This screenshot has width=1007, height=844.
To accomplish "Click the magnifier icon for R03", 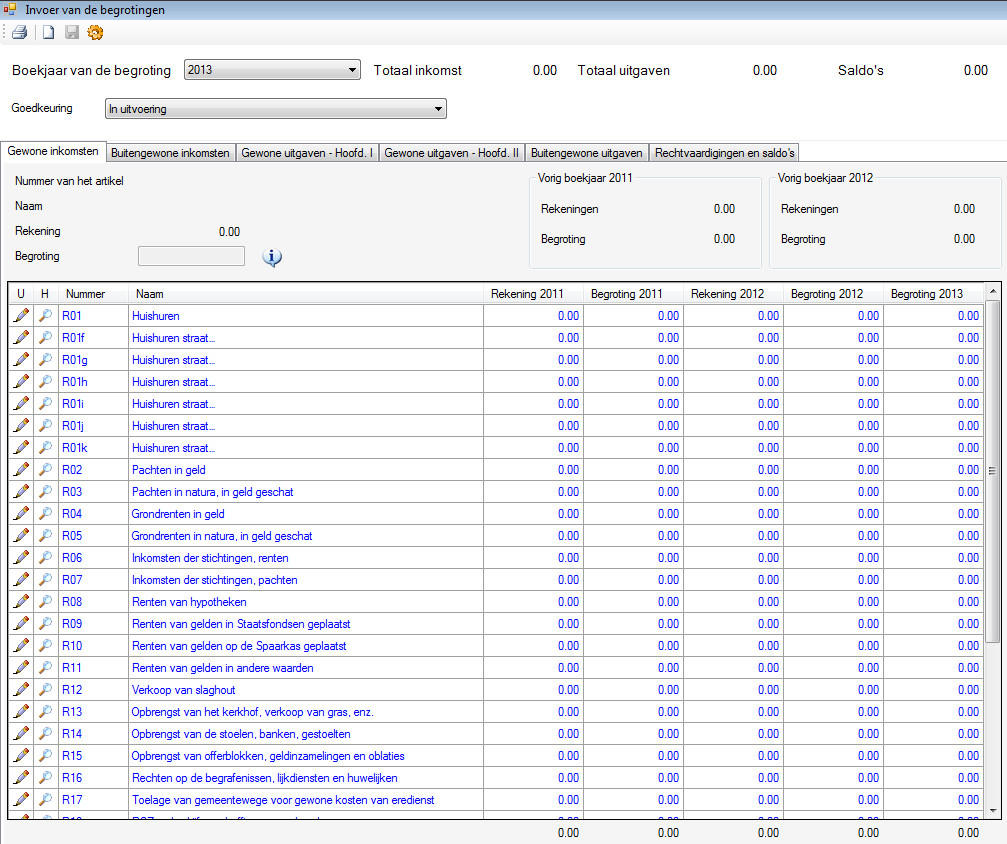I will pyautogui.click(x=45, y=491).
